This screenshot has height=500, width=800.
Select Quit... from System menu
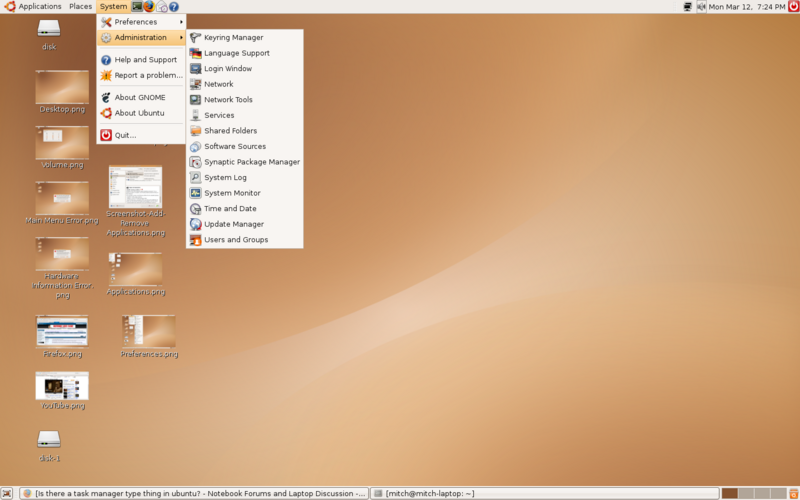pos(141,135)
